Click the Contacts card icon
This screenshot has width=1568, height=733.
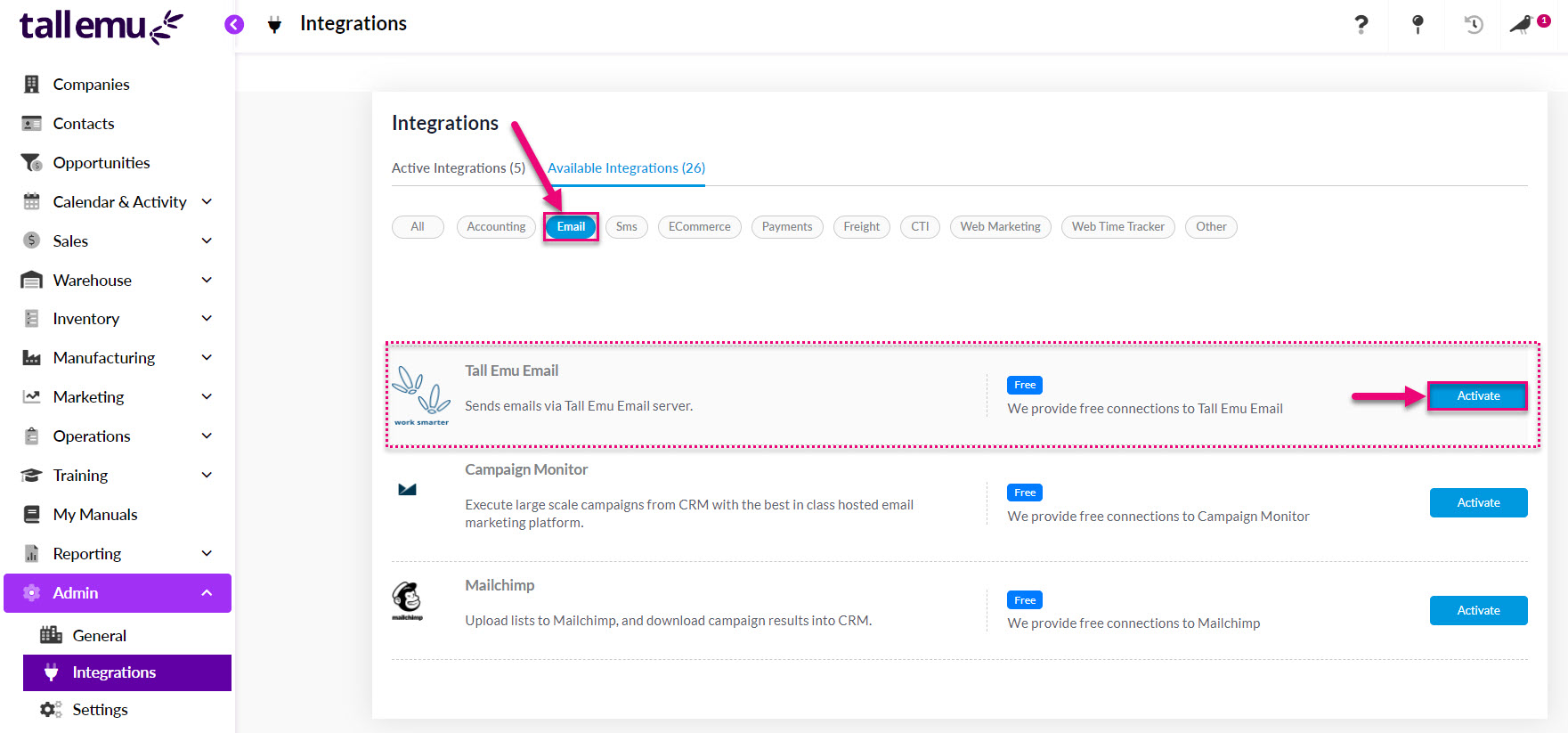[x=32, y=123]
